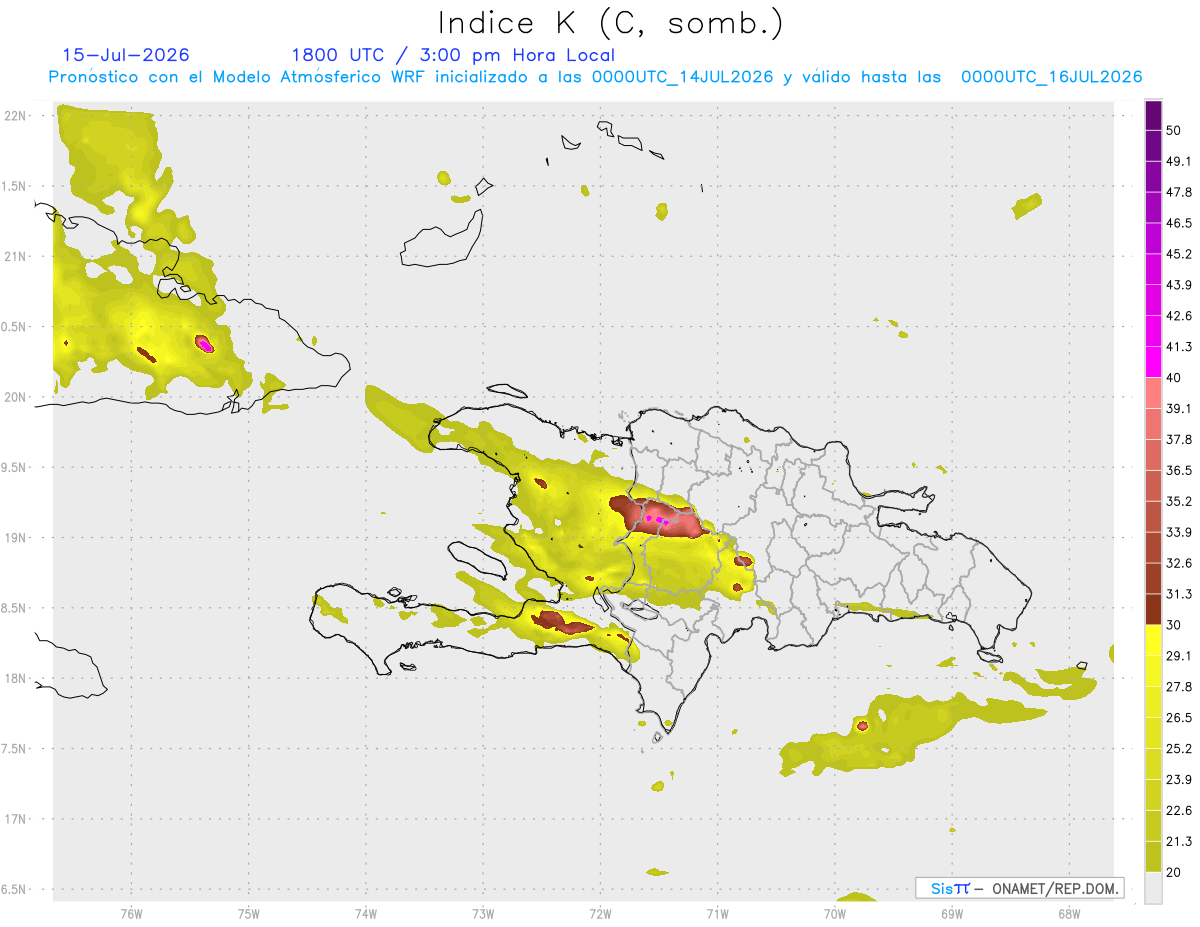Click the "75W" longitude label
Image resolution: width=1200 pixels, height=927 pixels.
click(249, 913)
